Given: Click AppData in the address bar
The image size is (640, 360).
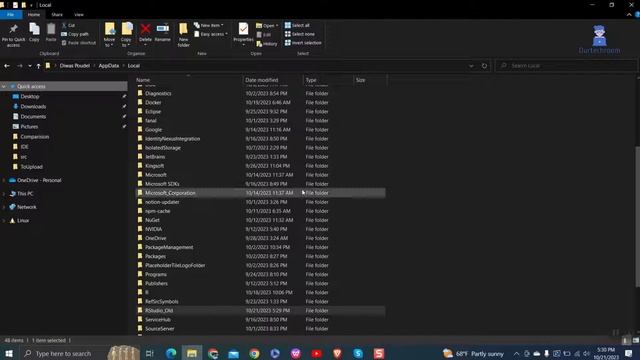Looking at the screenshot, I should click(109, 66).
